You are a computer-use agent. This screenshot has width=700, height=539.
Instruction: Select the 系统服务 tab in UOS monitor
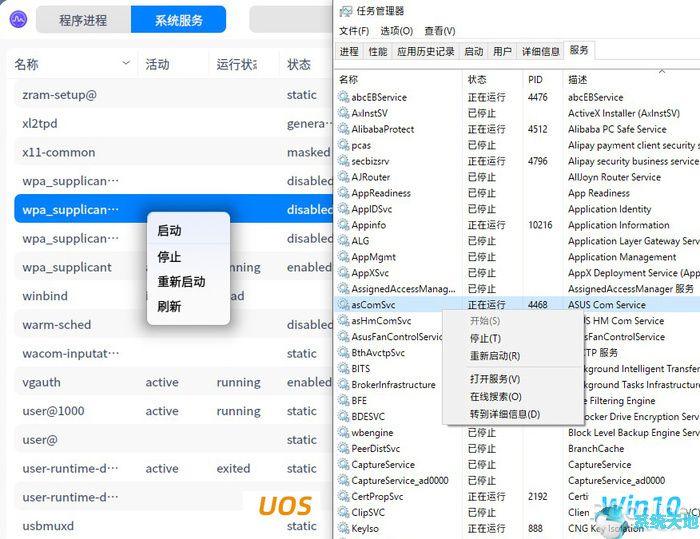pyautogui.click(x=179, y=20)
